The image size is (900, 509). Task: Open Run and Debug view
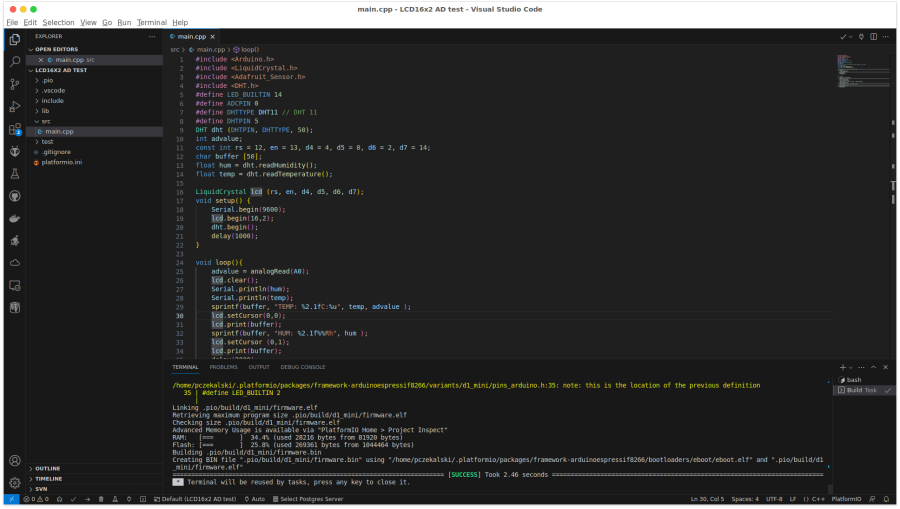point(14,107)
